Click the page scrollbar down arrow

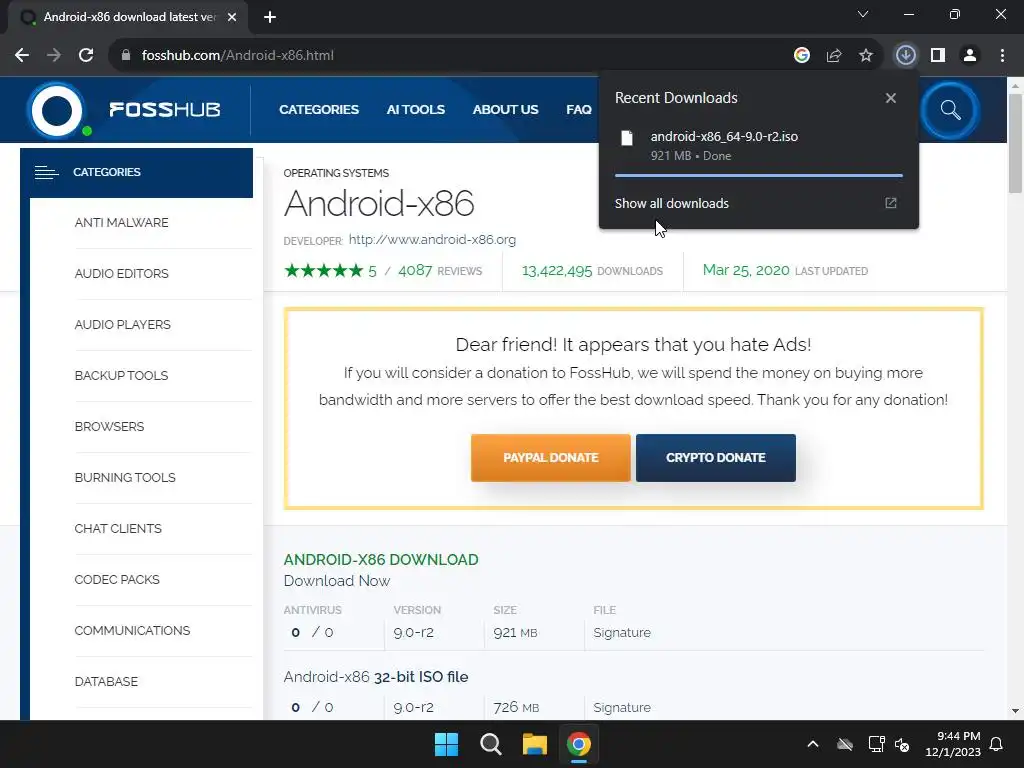click(x=1015, y=711)
